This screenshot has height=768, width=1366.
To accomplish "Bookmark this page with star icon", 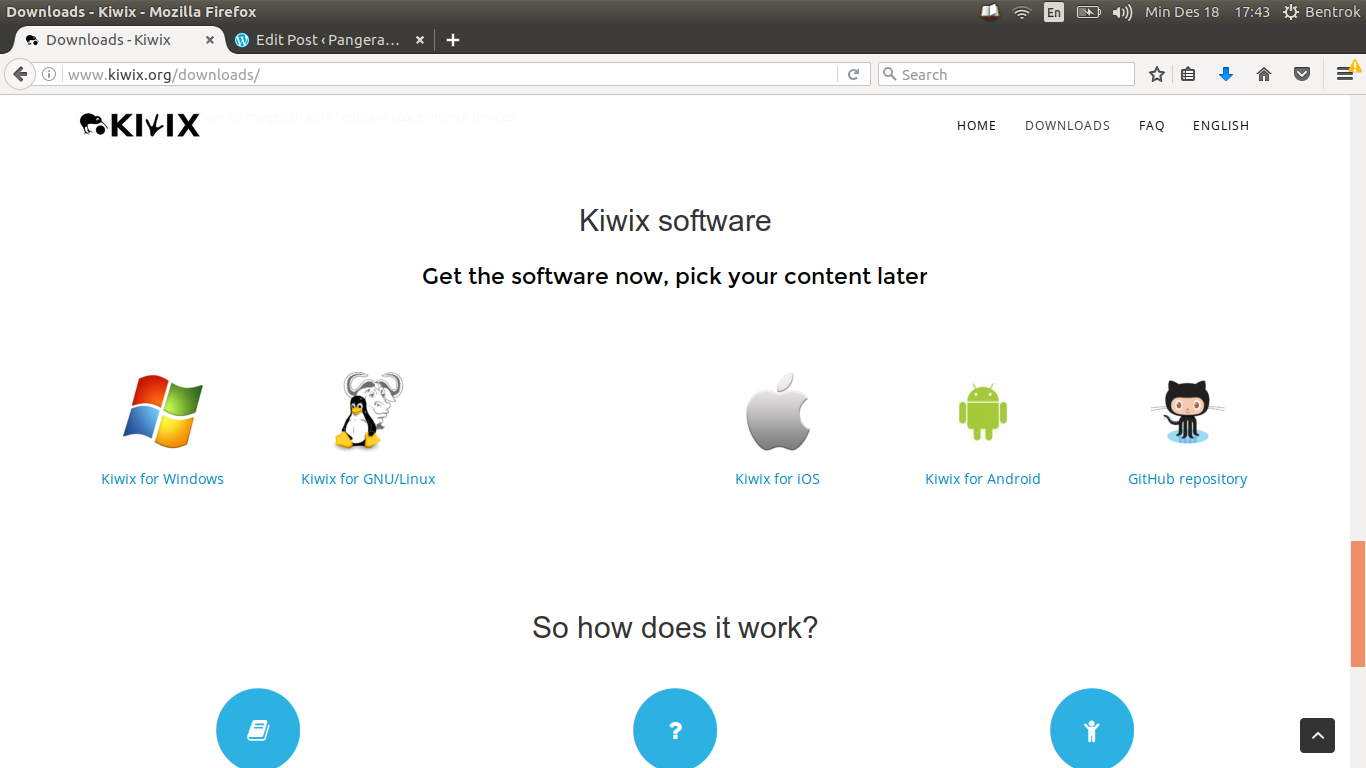I will click(1157, 74).
